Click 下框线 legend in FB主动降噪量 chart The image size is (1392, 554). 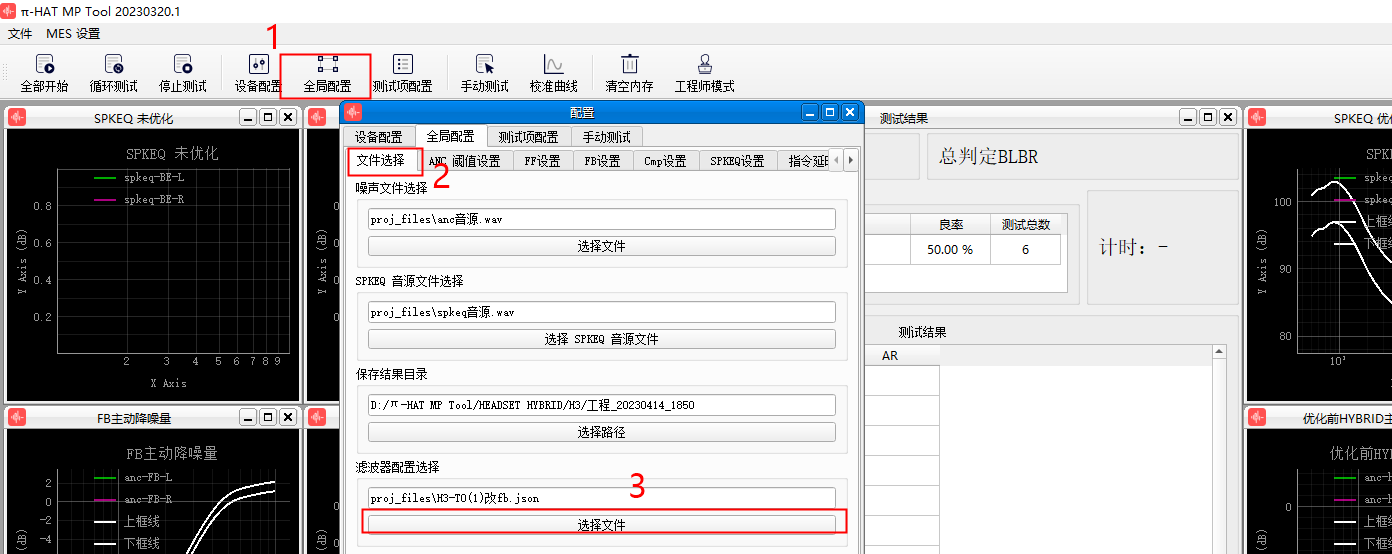coord(125,543)
